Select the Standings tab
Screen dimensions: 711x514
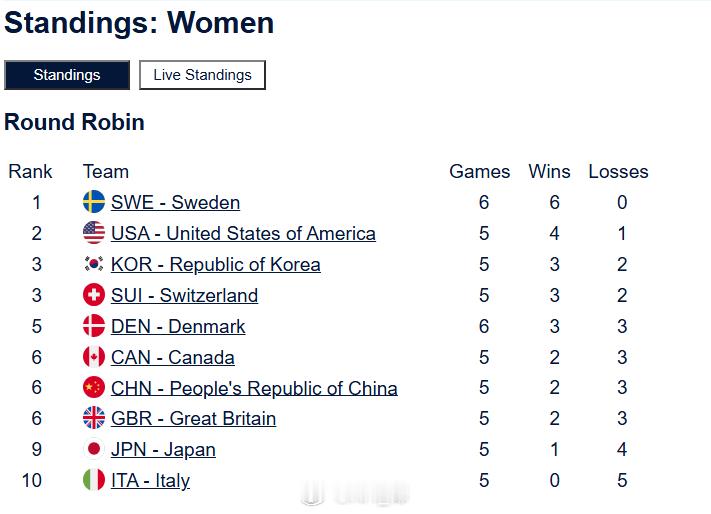[67, 75]
